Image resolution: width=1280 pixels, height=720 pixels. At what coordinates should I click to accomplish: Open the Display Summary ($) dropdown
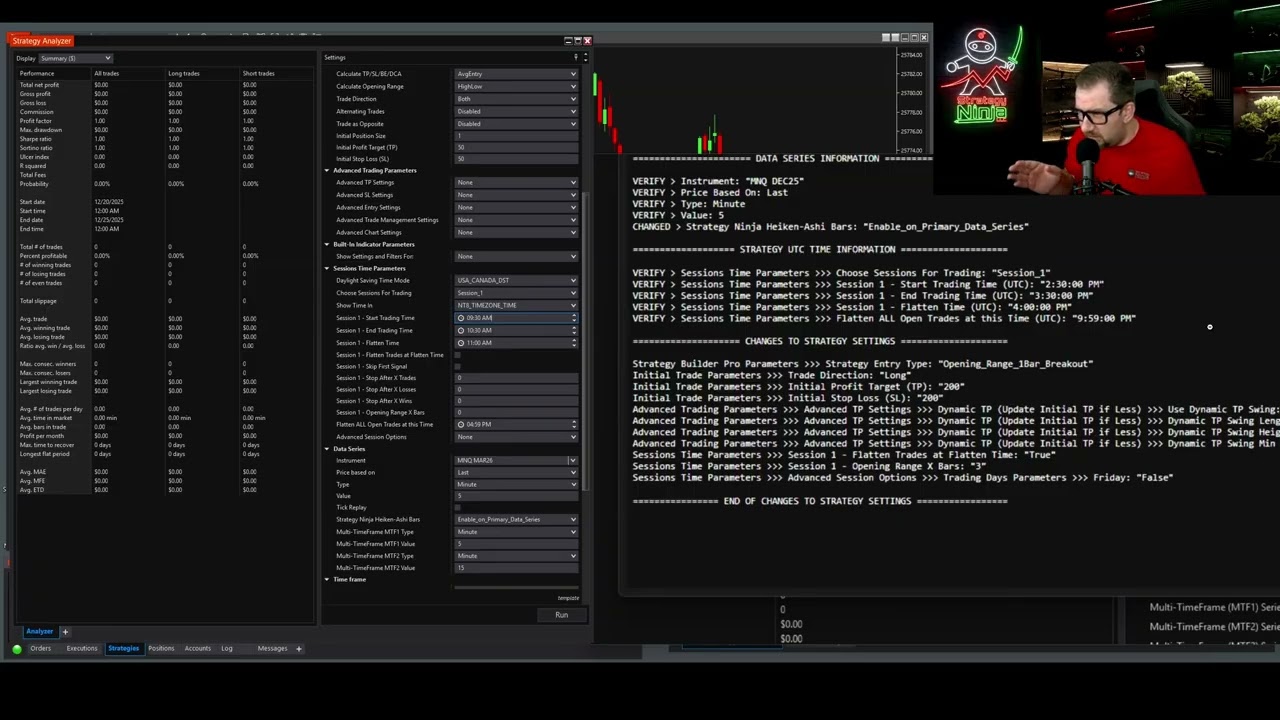pos(76,58)
